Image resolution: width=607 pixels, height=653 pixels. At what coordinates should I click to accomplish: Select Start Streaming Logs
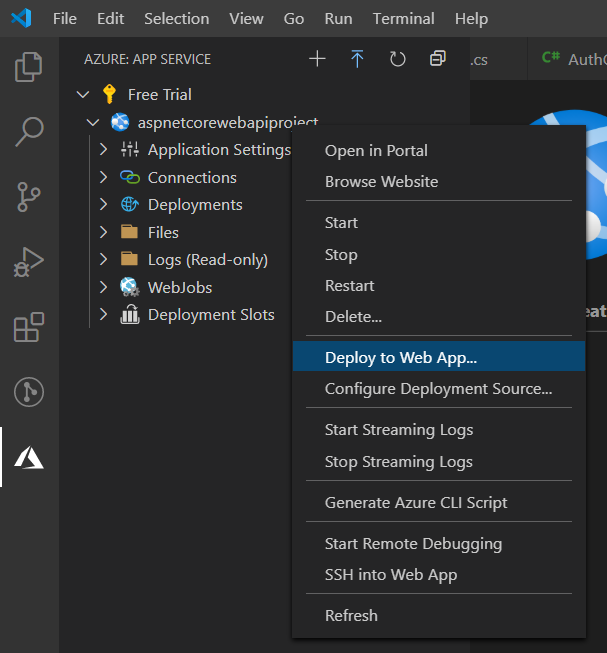439,430
